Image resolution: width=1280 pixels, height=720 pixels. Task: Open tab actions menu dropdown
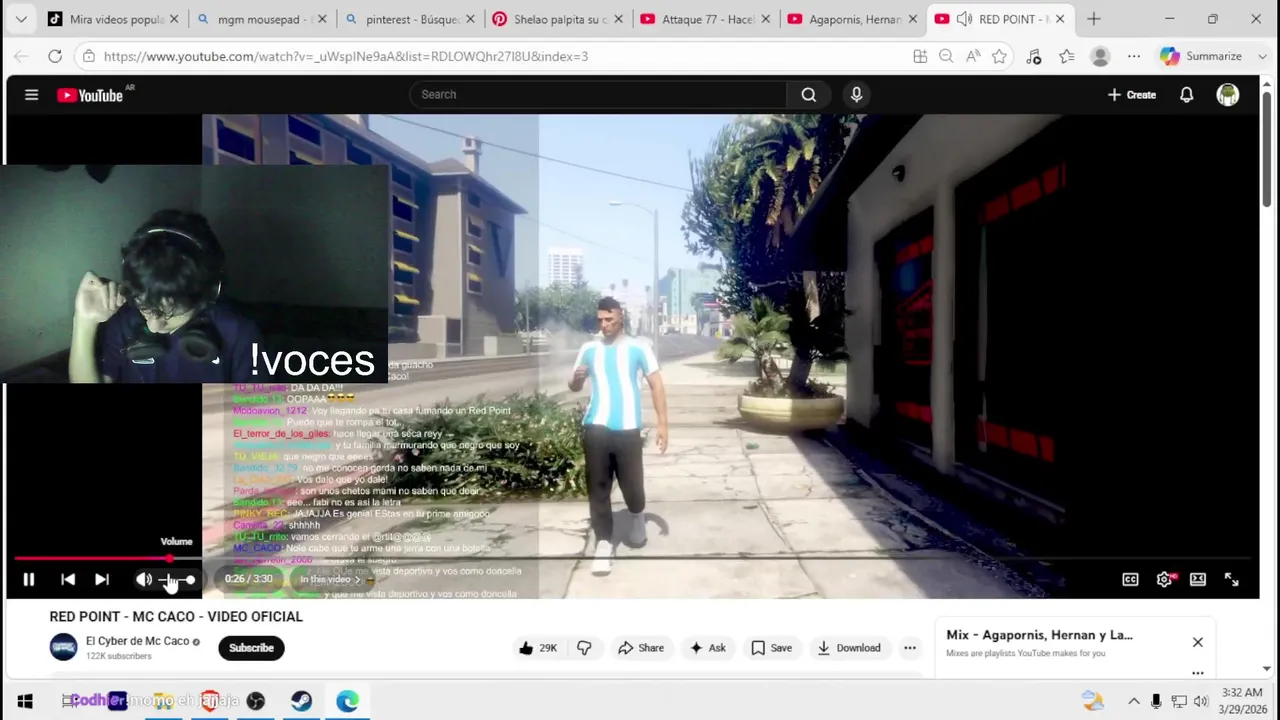(21, 19)
